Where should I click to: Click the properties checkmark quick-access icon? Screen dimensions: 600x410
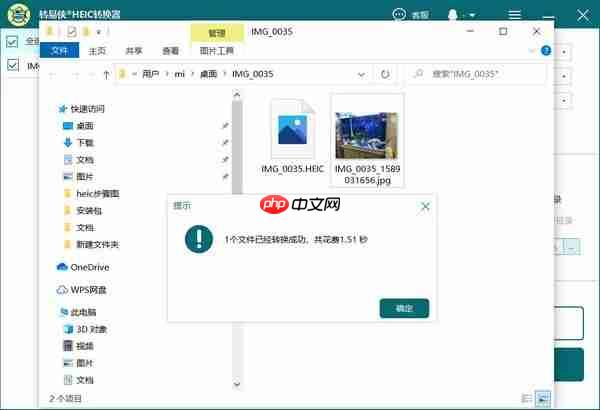[71, 31]
